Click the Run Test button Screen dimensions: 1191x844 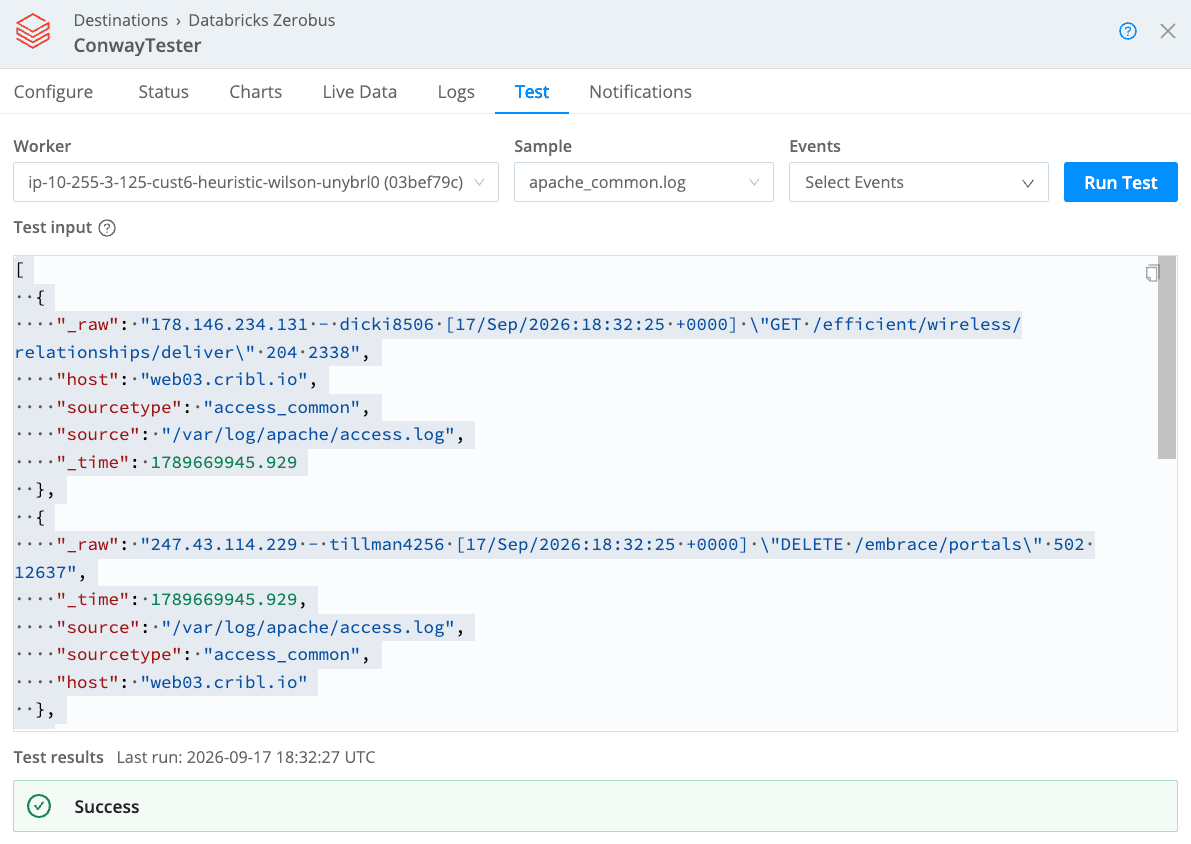[x=1120, y=182]
